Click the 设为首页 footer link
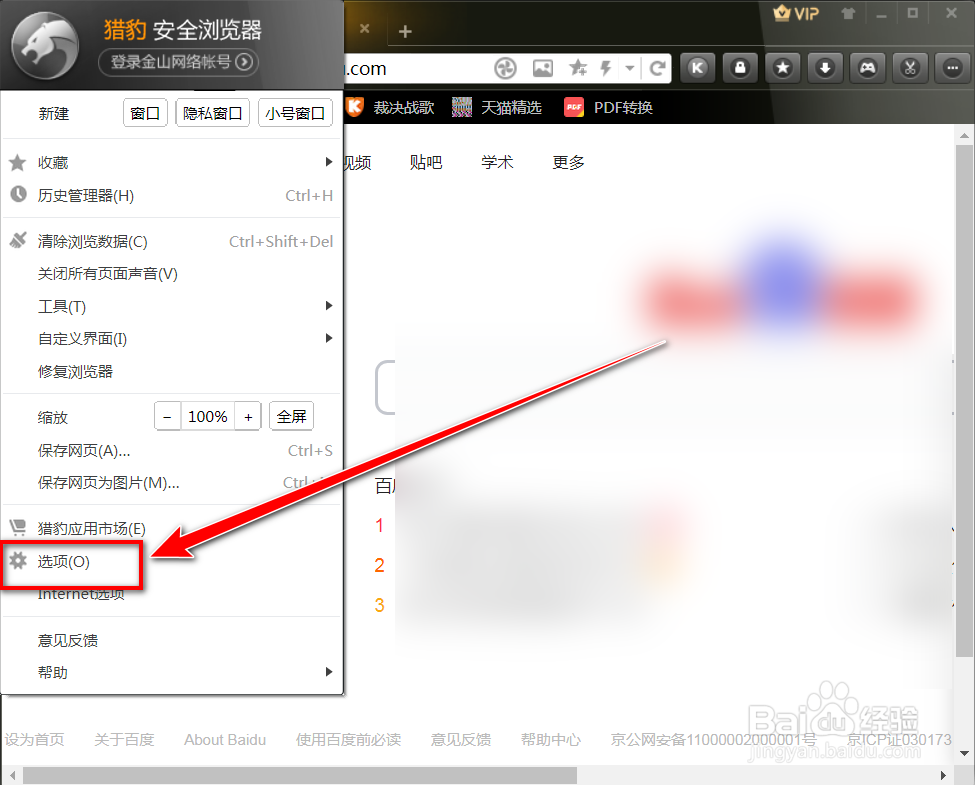Image resolution: width=975 pixels, height=785 pixels. coord(35,739)
